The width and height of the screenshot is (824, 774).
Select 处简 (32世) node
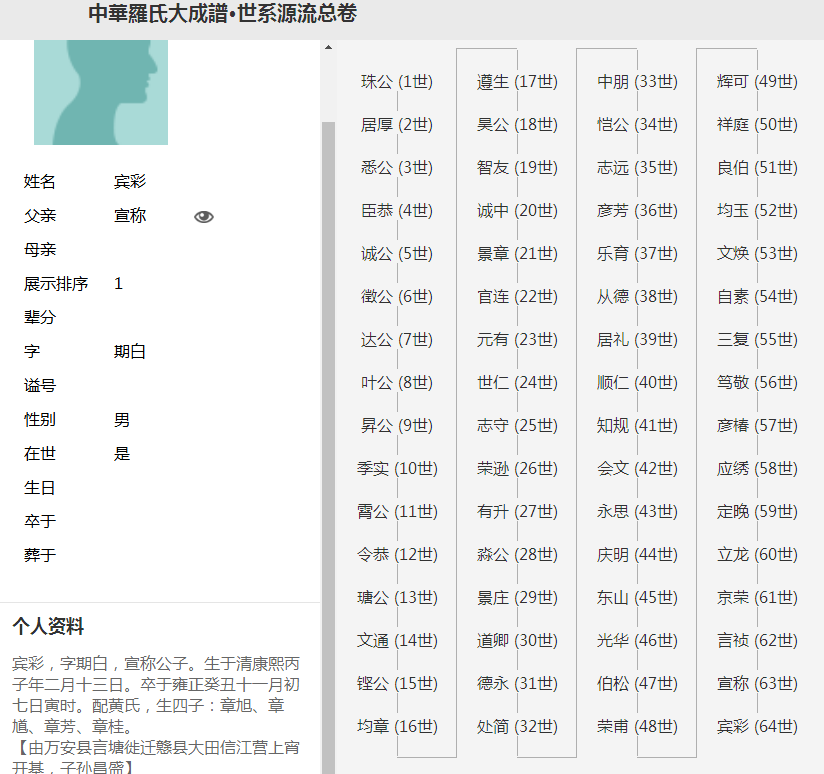[517, 727]
